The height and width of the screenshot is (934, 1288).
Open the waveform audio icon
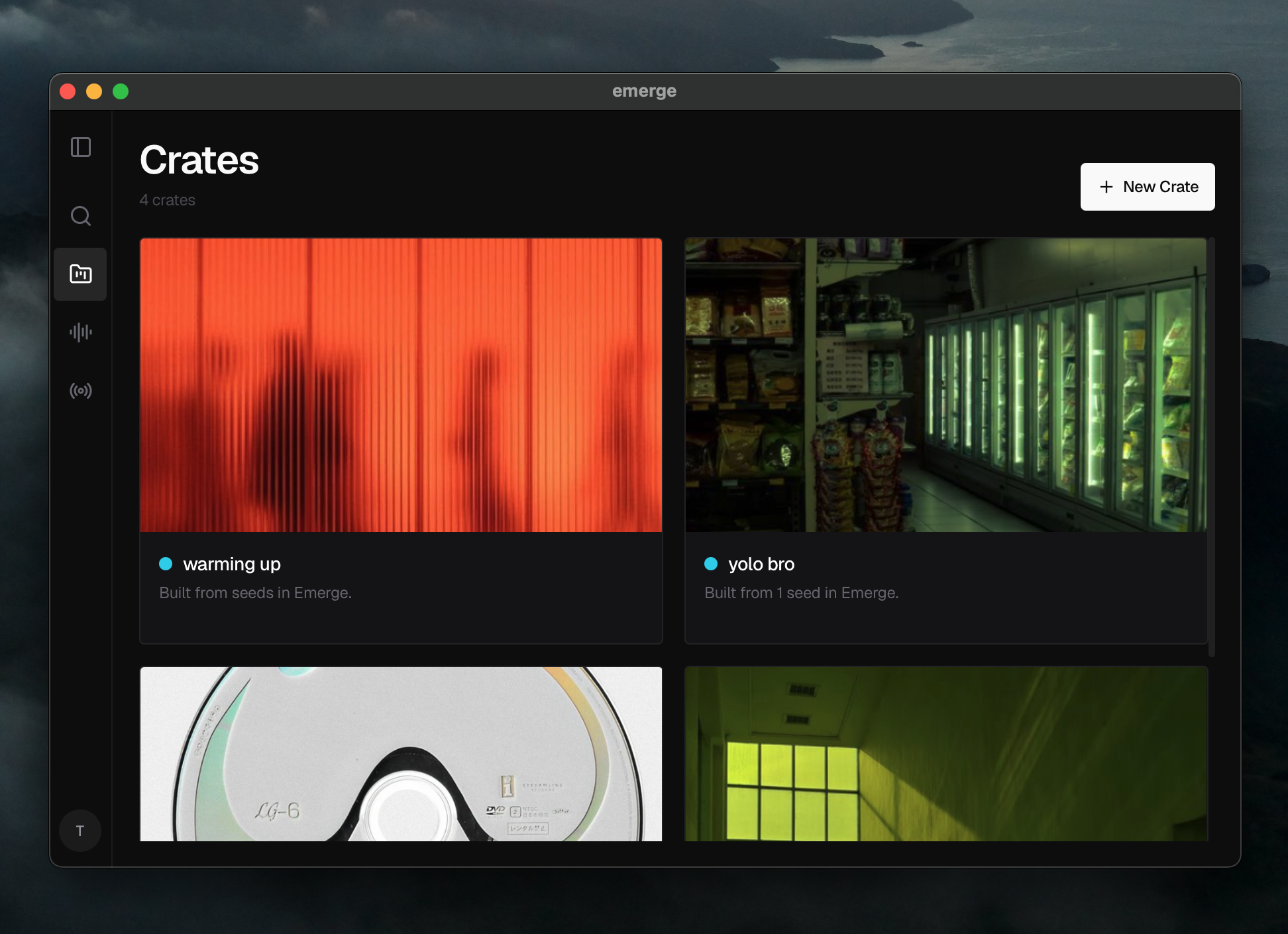point(80,332)
